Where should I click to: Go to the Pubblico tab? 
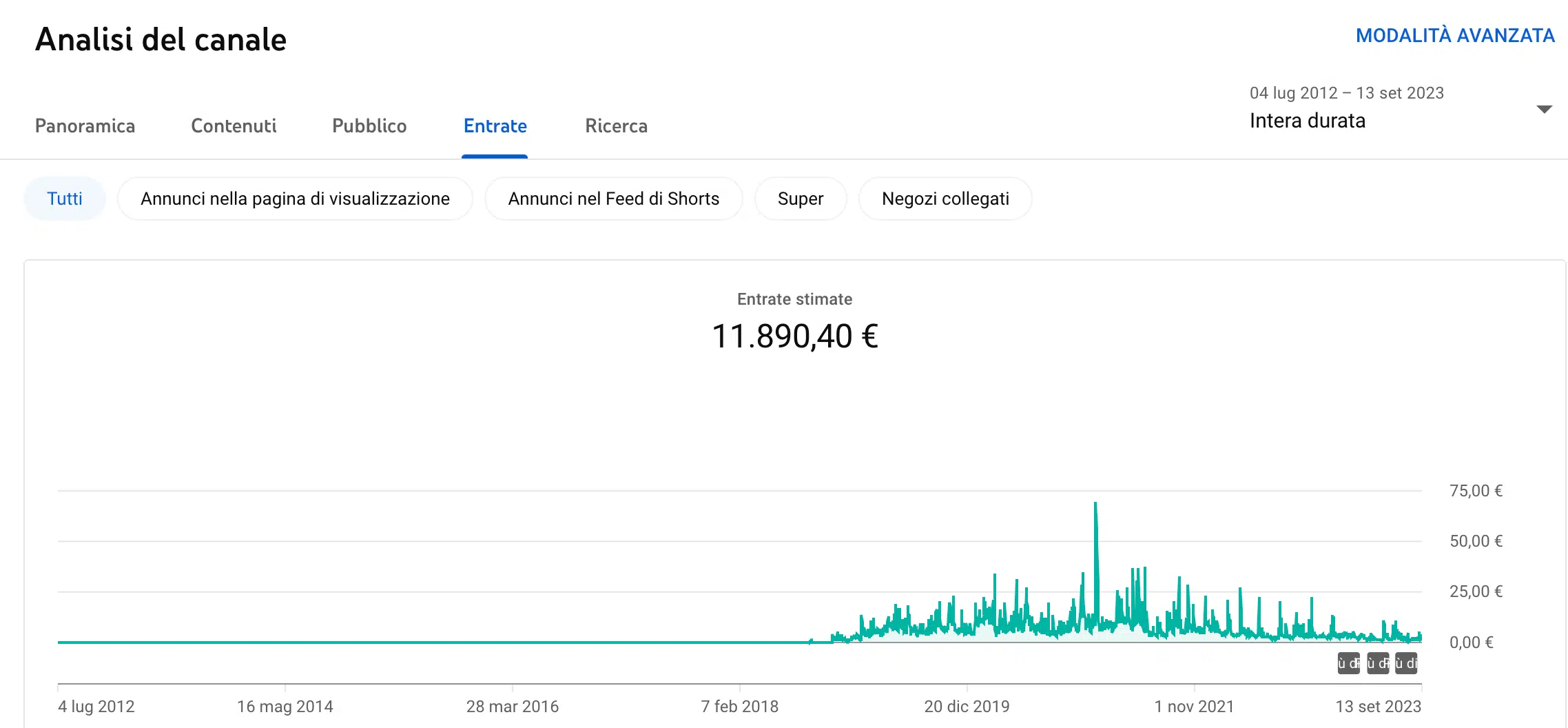click(369, 126)
